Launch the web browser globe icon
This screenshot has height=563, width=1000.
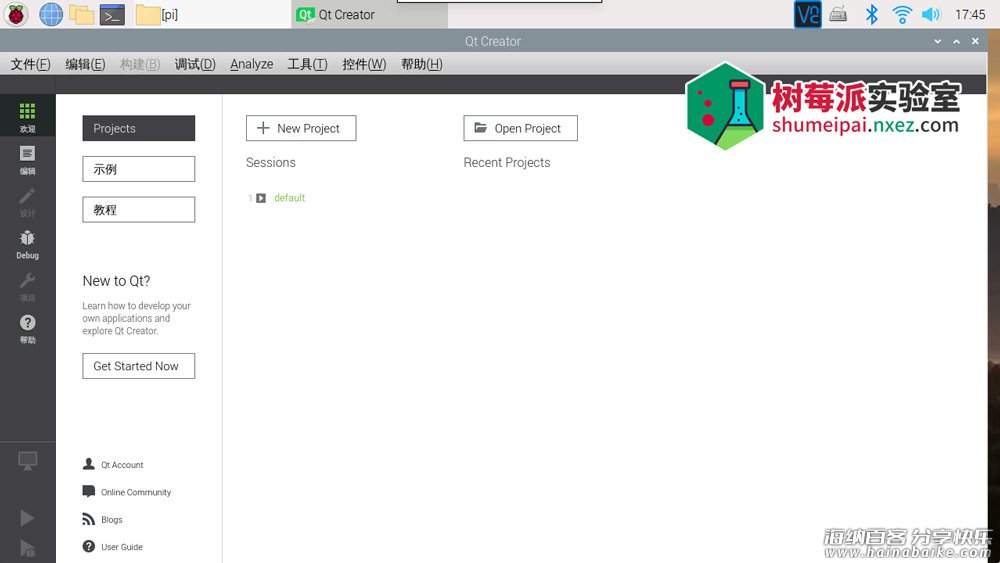coord(51,14)
